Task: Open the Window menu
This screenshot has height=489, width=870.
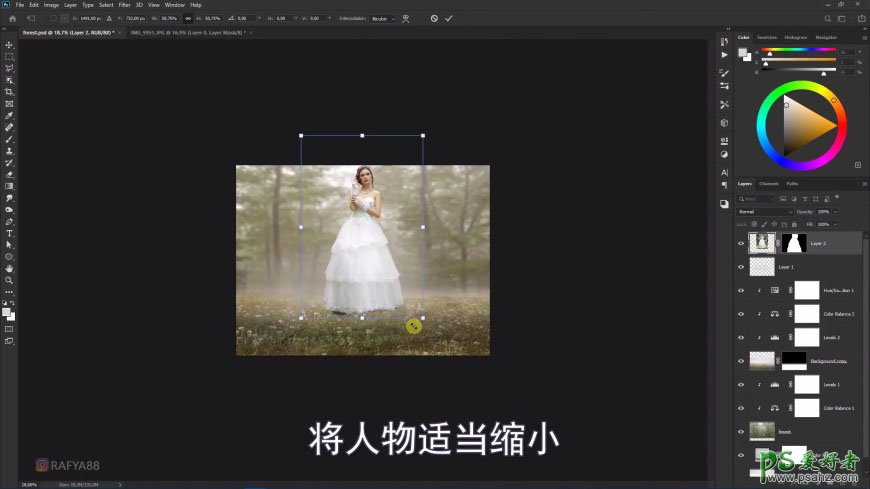Action: (175, 4)
